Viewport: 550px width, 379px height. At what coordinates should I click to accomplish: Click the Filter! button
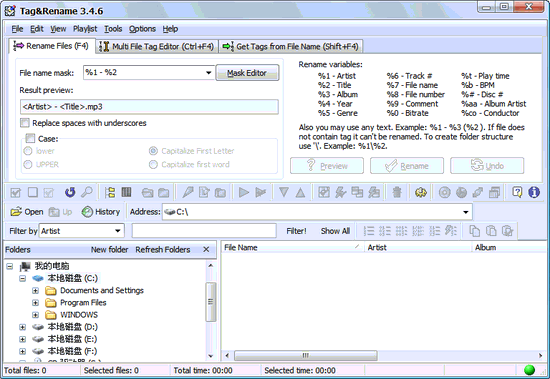(x=296, y=231)
